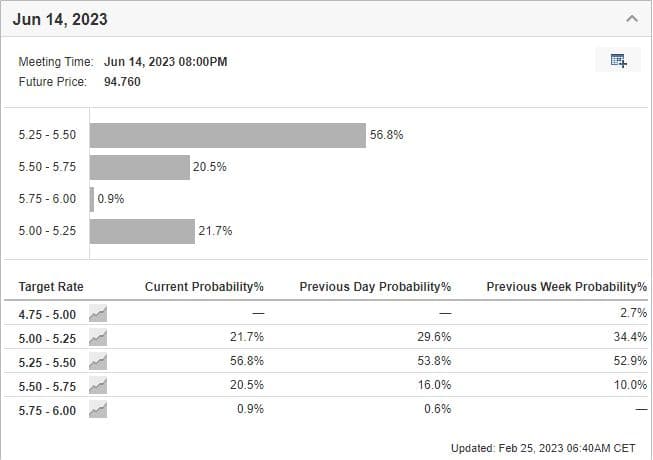Open chart icon for 5.75 - 6.00 row
Viewport: 653px width, 460px height.
pos(98,409)
